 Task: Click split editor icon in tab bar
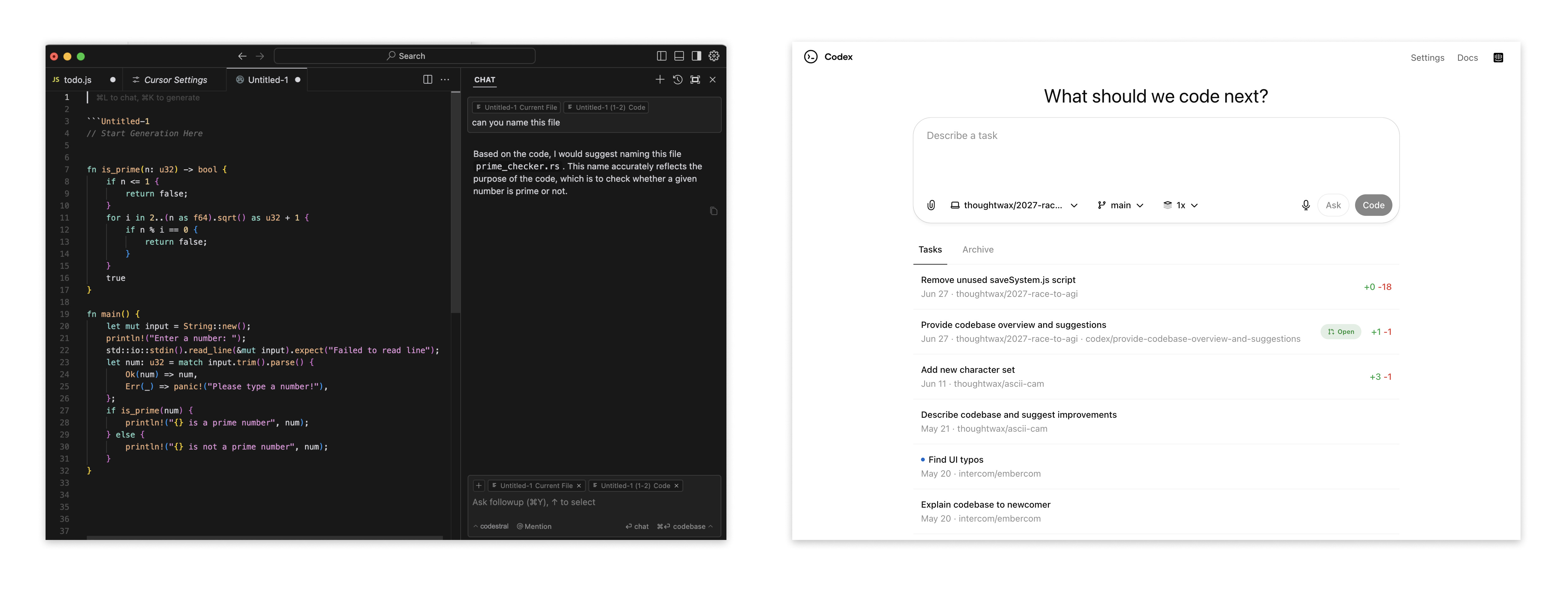427,80
